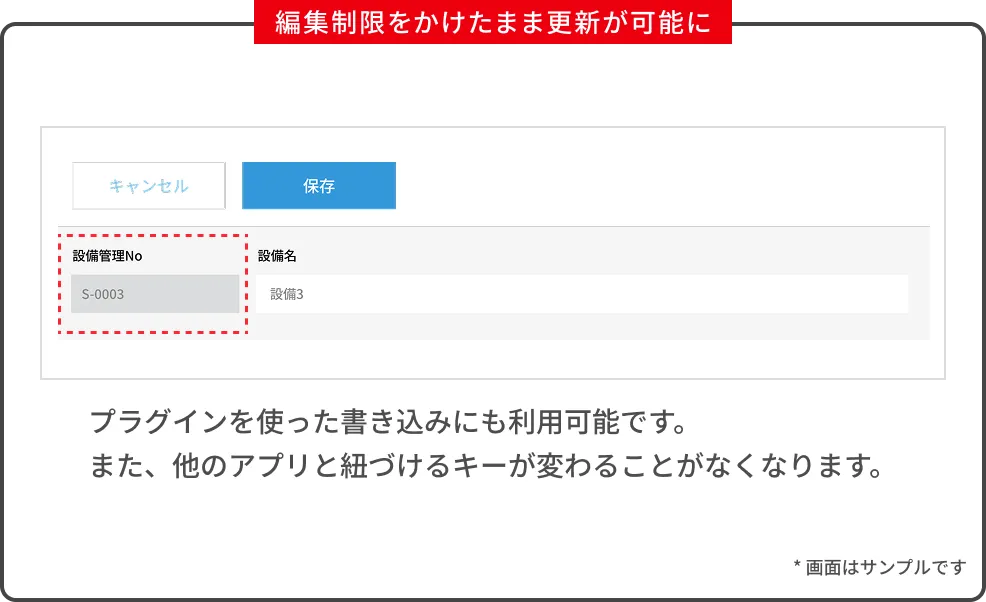Click the 設備管理No field label
986x602 pixels.
(108, 256)
